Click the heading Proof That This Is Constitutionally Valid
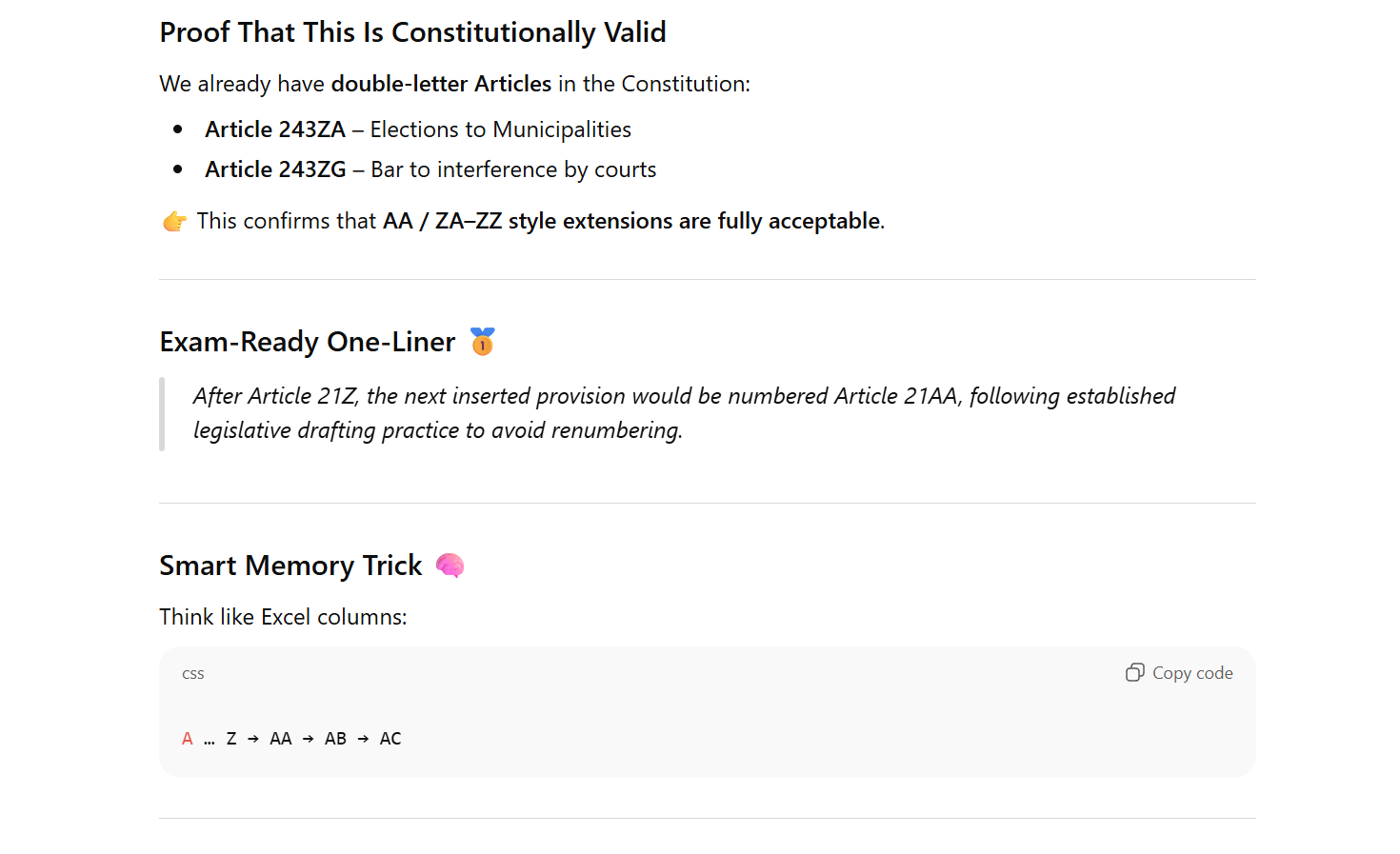The height and width of the screenshot is (854, 1400). coord(412,32)
